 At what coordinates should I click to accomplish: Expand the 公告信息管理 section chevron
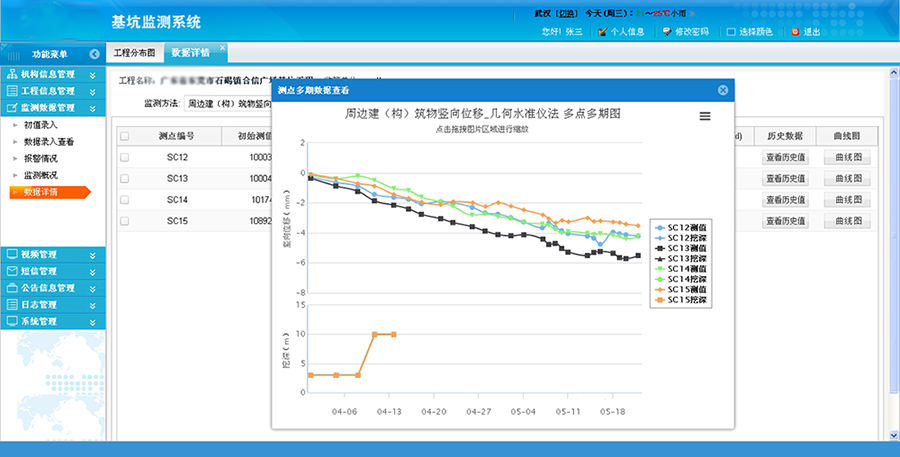pos(93,288)
